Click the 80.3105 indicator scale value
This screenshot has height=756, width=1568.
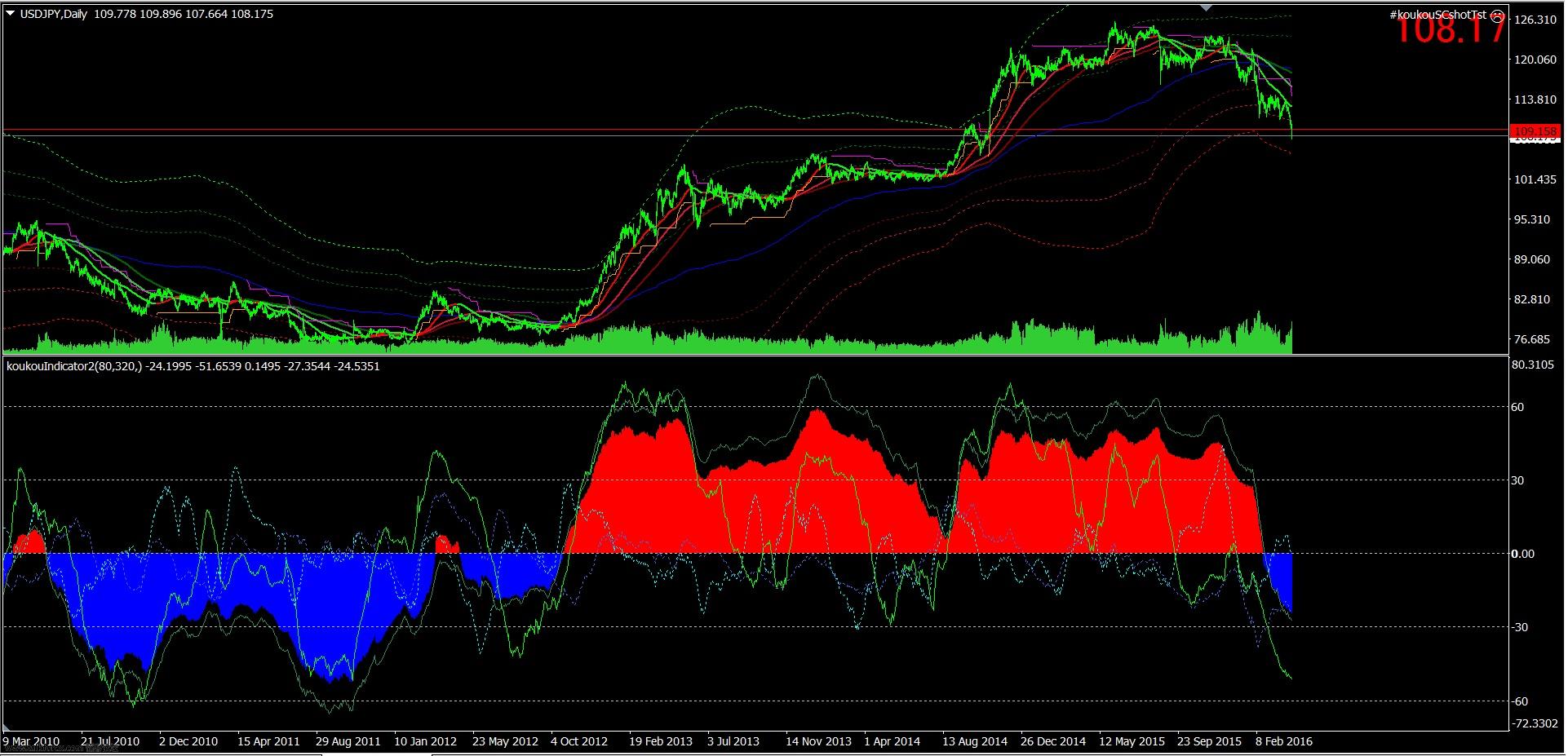[1533, 365]
